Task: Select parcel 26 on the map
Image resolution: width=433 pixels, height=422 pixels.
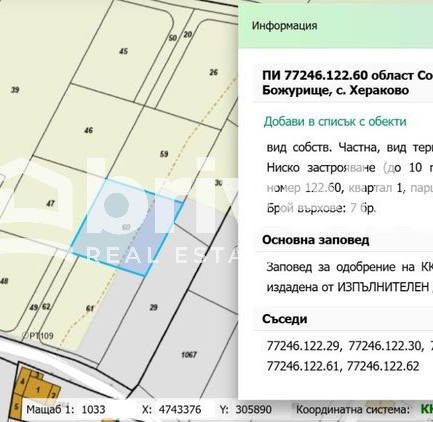Action: [214, 72]
